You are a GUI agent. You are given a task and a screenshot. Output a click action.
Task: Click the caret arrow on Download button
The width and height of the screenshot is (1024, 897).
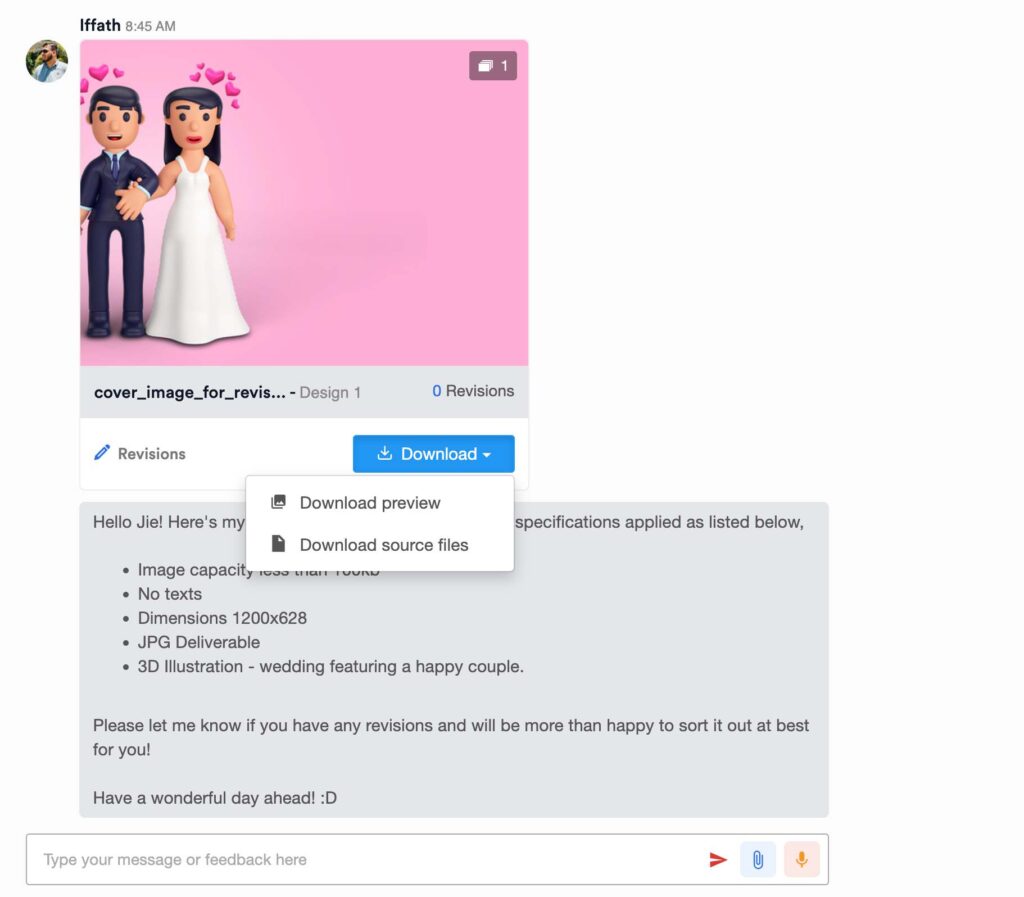tap(487, 455)
